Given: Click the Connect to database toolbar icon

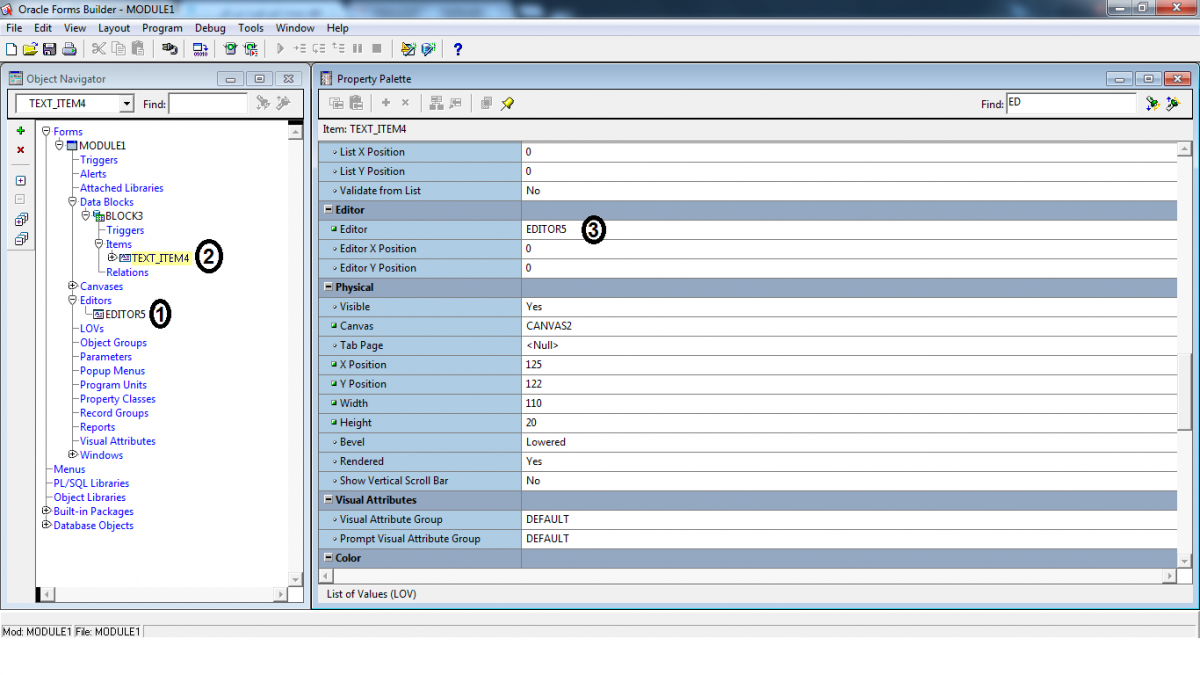Looking at the screenshot, I should (x=169, y=49).
